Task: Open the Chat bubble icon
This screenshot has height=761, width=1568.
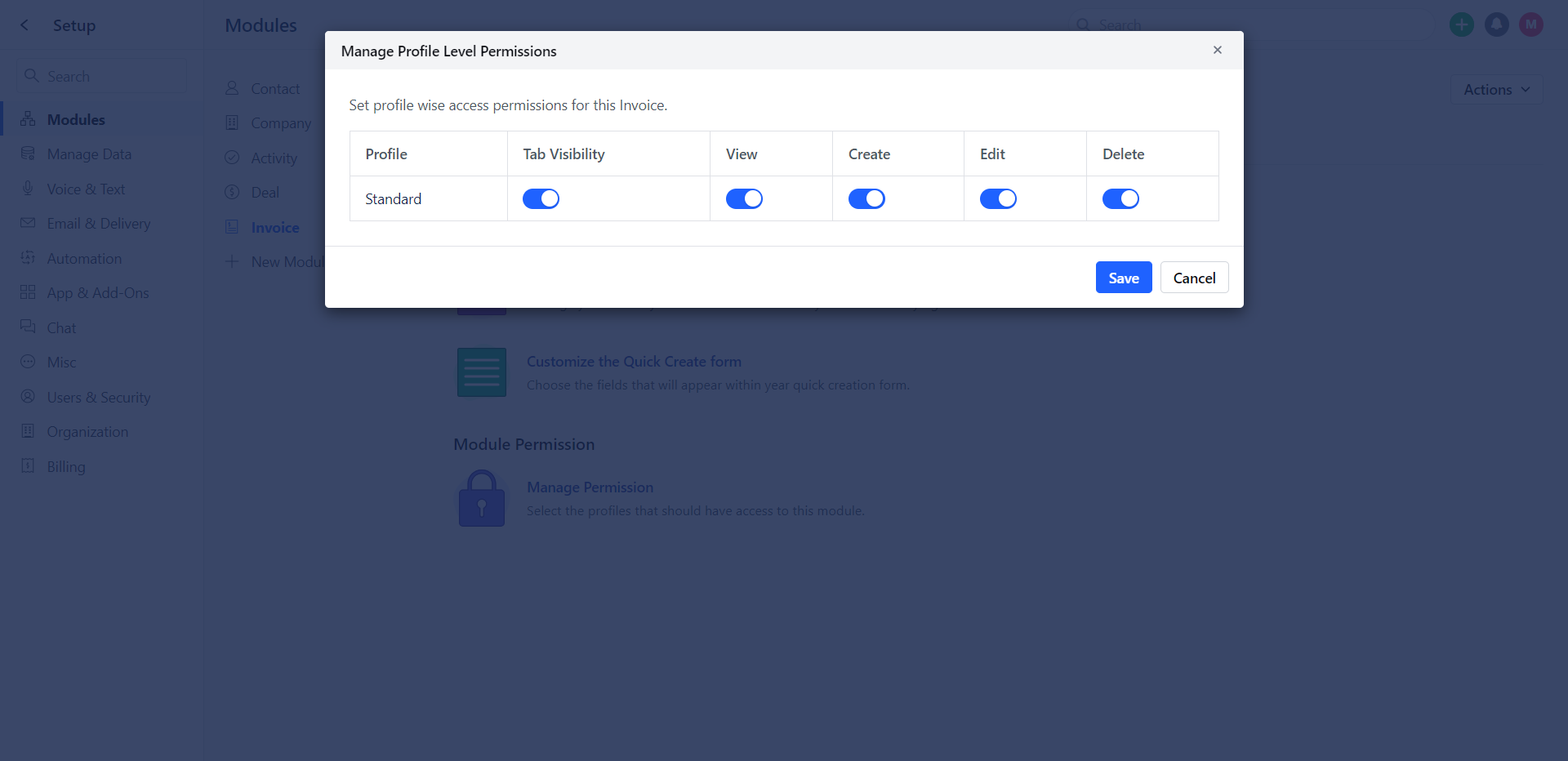Action: pyautogui.click(x=28, y=327)
